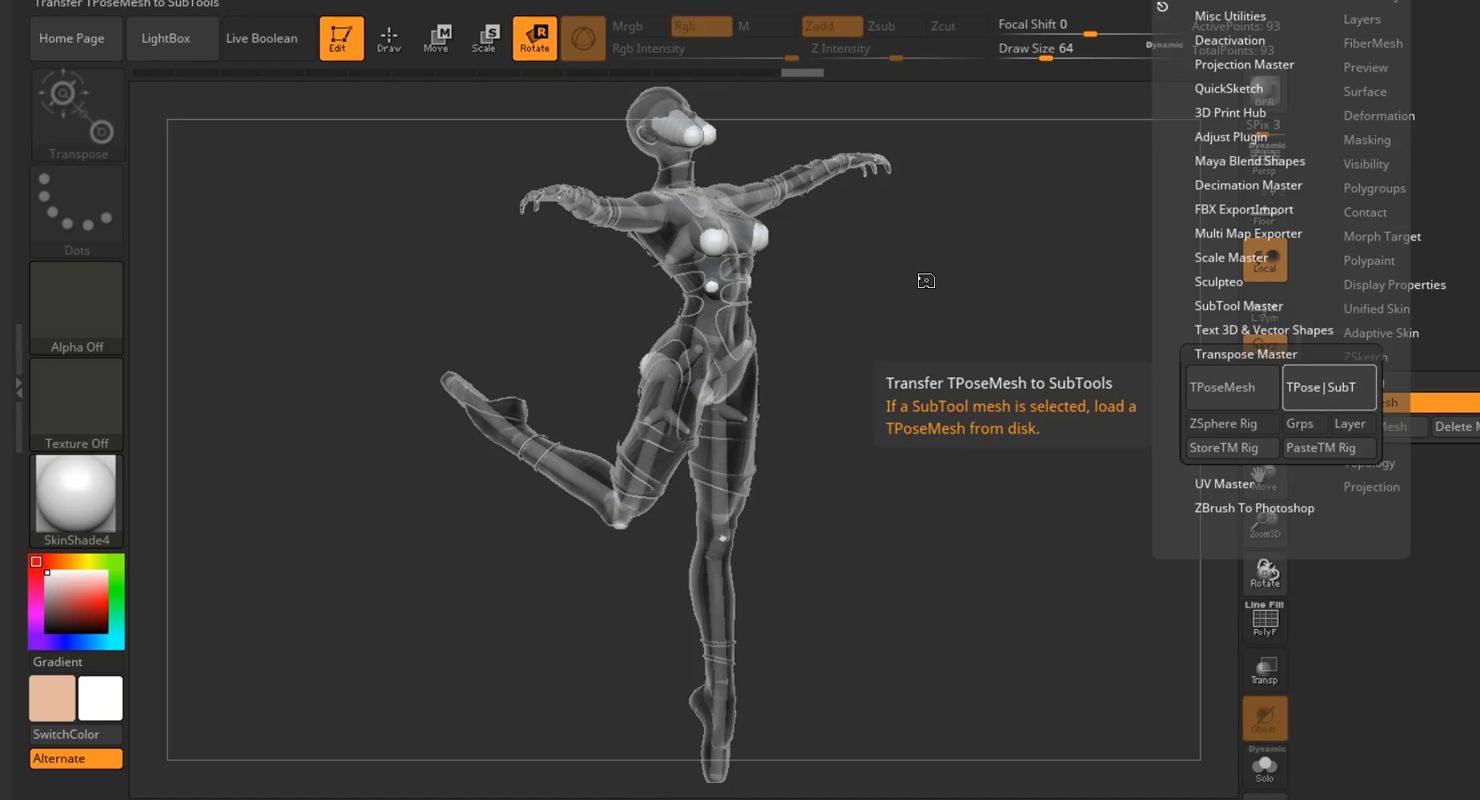Click the TPoseMesh button
The image size is (1480, 800).
click(x=1232, y=387)
